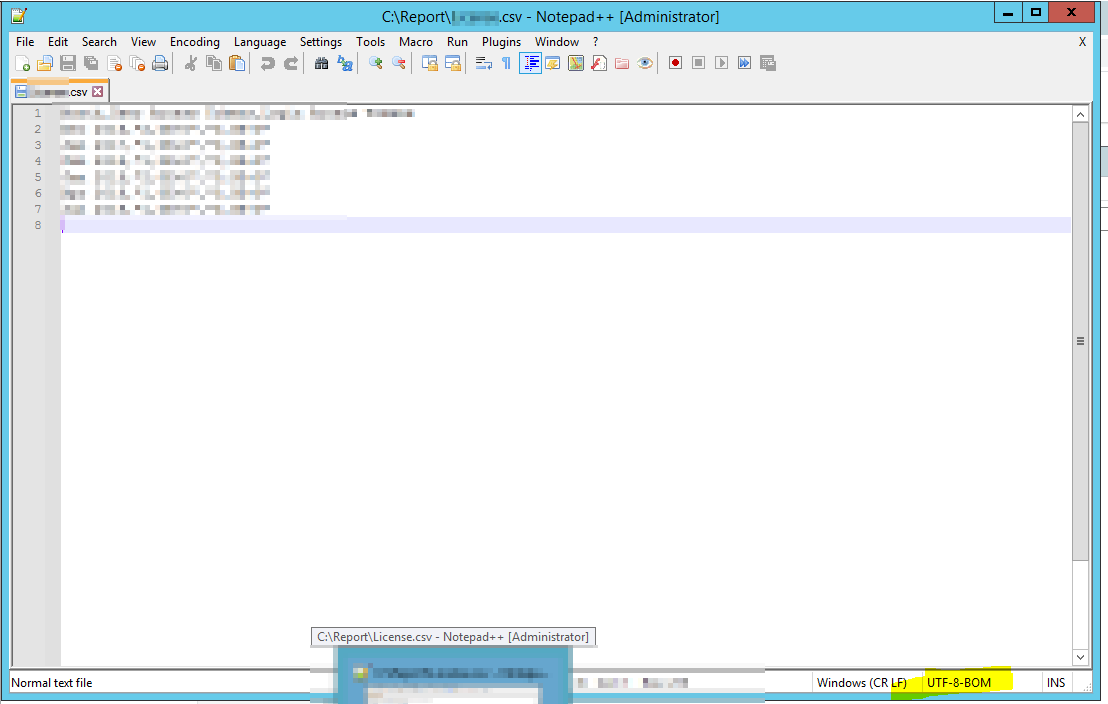Open the Function List panel icon

[599, 64]
